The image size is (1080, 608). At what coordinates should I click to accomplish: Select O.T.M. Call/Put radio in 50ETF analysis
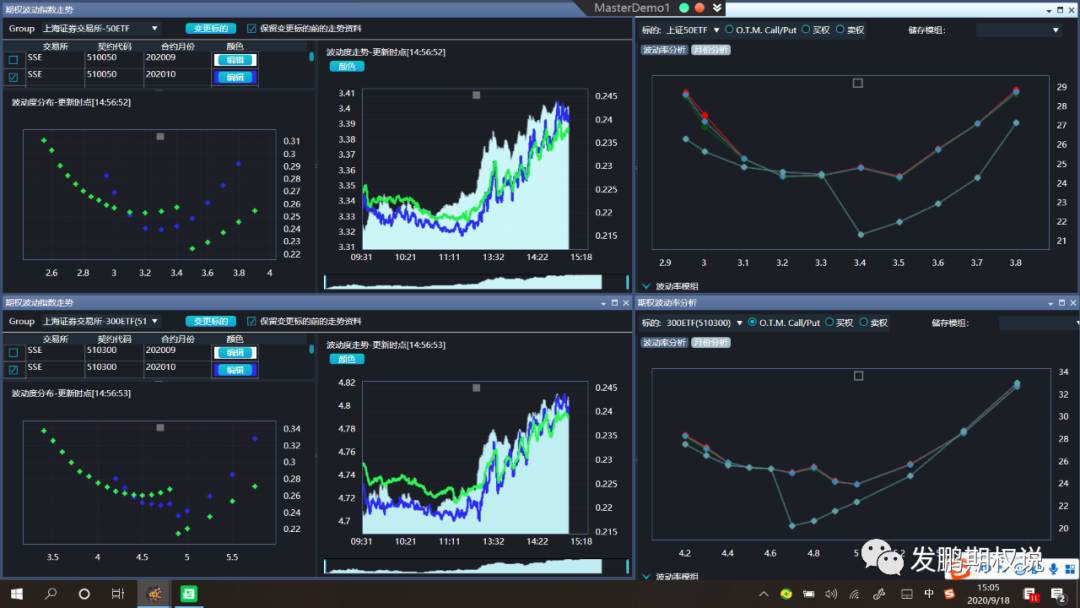click(x=729, y=30)
